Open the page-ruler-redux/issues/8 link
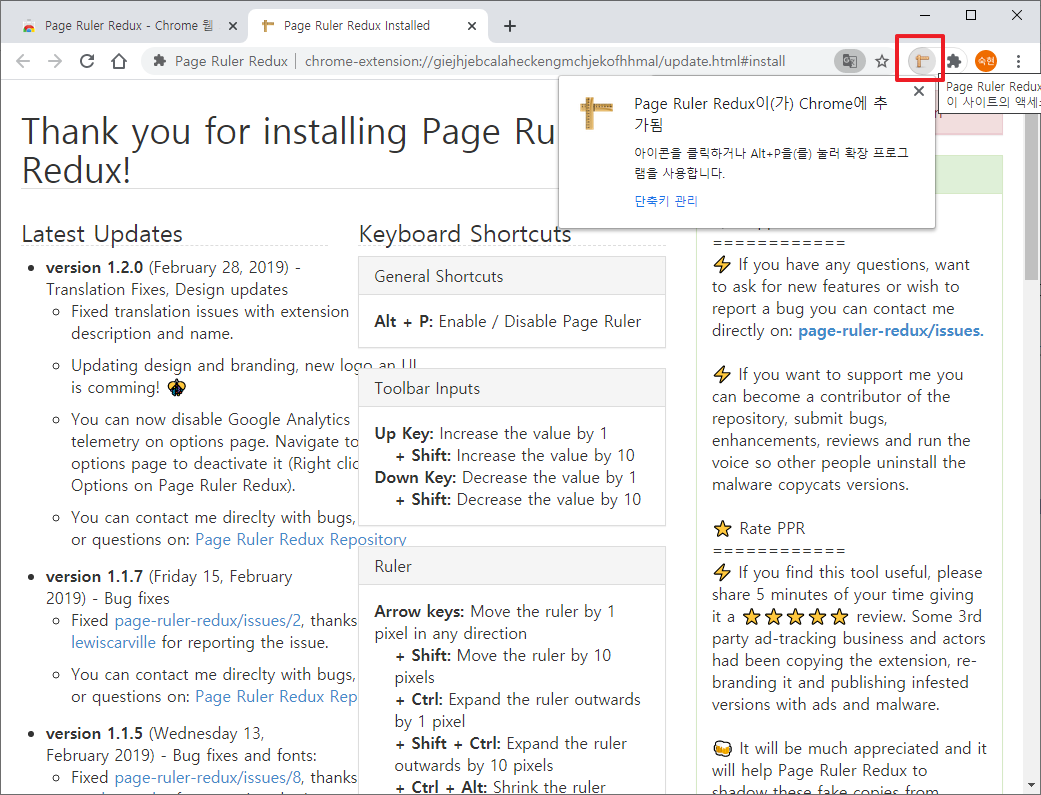The height and width of the screenshot is (795, 1041). pyautogui.click(x=208, y=777)
